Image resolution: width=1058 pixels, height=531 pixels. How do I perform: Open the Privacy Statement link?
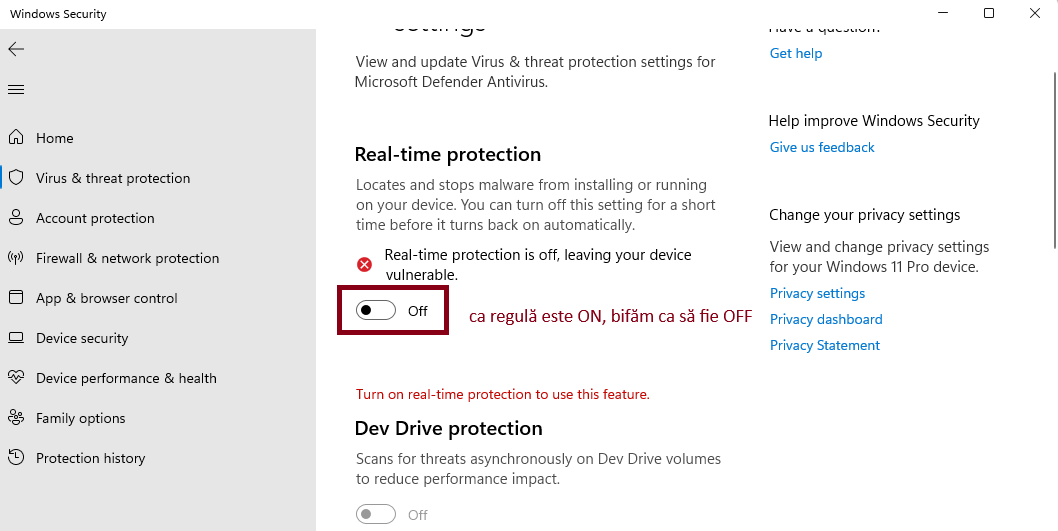coord(825,345)
